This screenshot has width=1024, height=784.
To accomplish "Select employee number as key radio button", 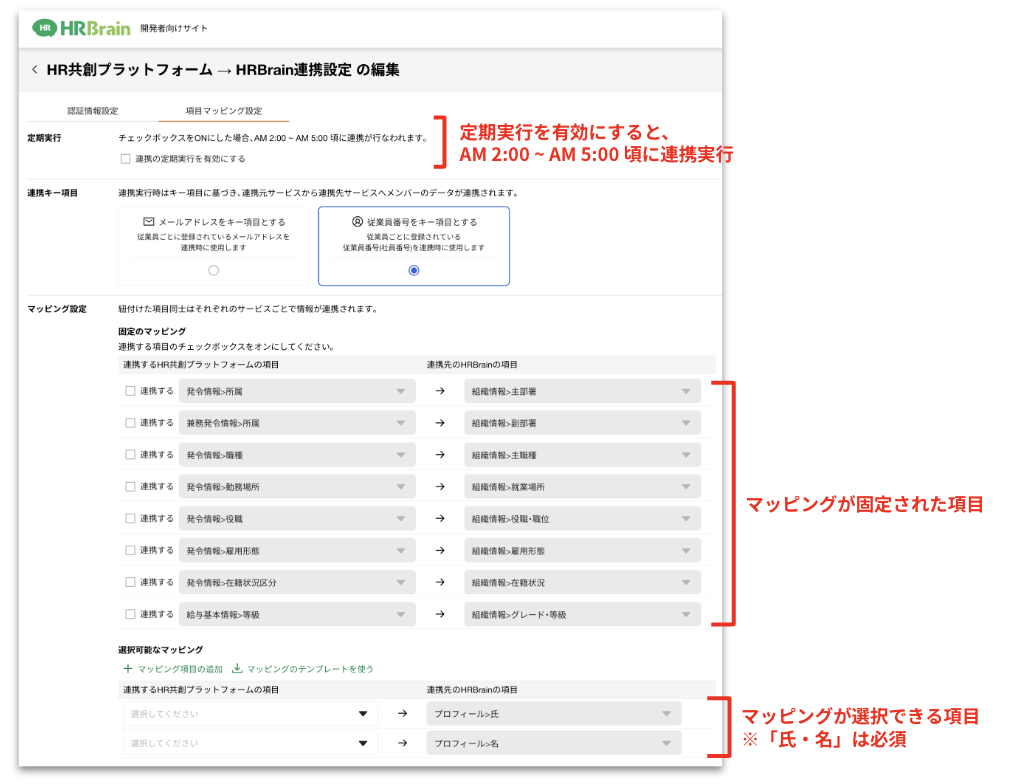I will coord(413,270).
